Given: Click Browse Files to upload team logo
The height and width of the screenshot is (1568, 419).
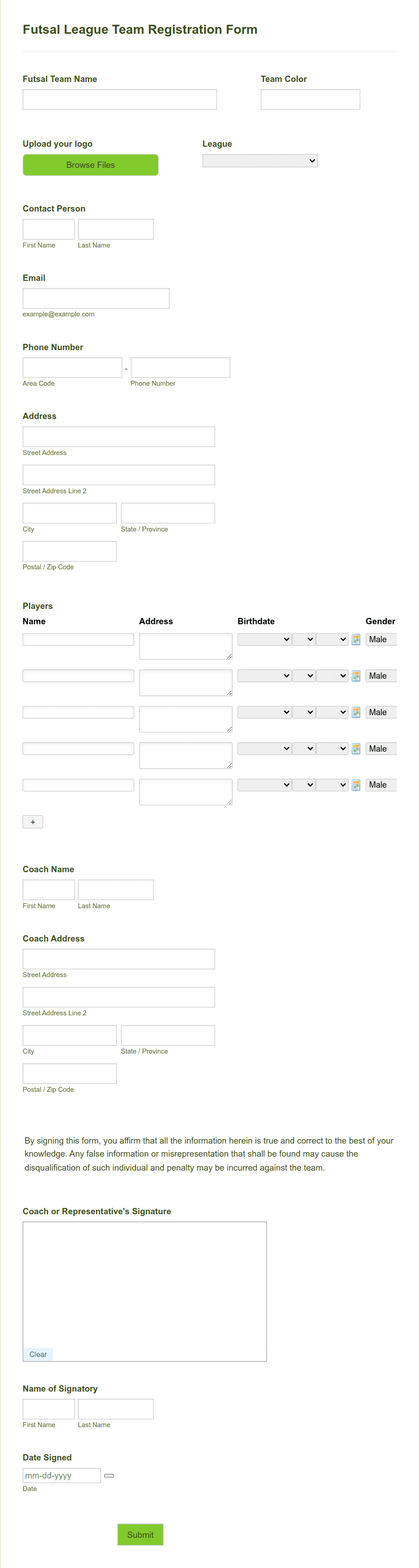Looking at the screenshot, I should [90, 164].
